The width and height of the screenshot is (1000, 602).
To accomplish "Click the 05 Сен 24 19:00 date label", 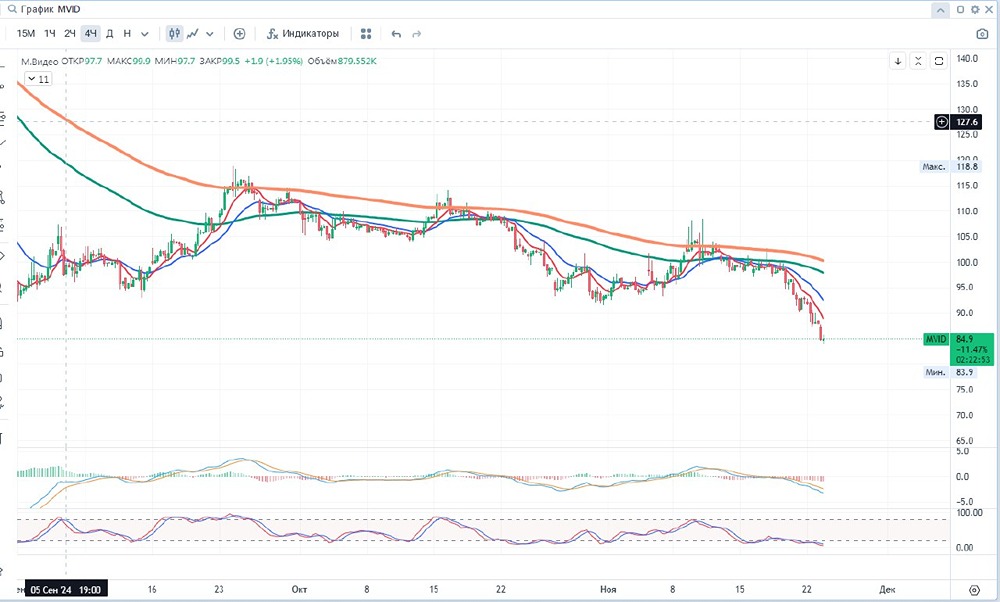I will pyautogui.click(x=66, y=590).
